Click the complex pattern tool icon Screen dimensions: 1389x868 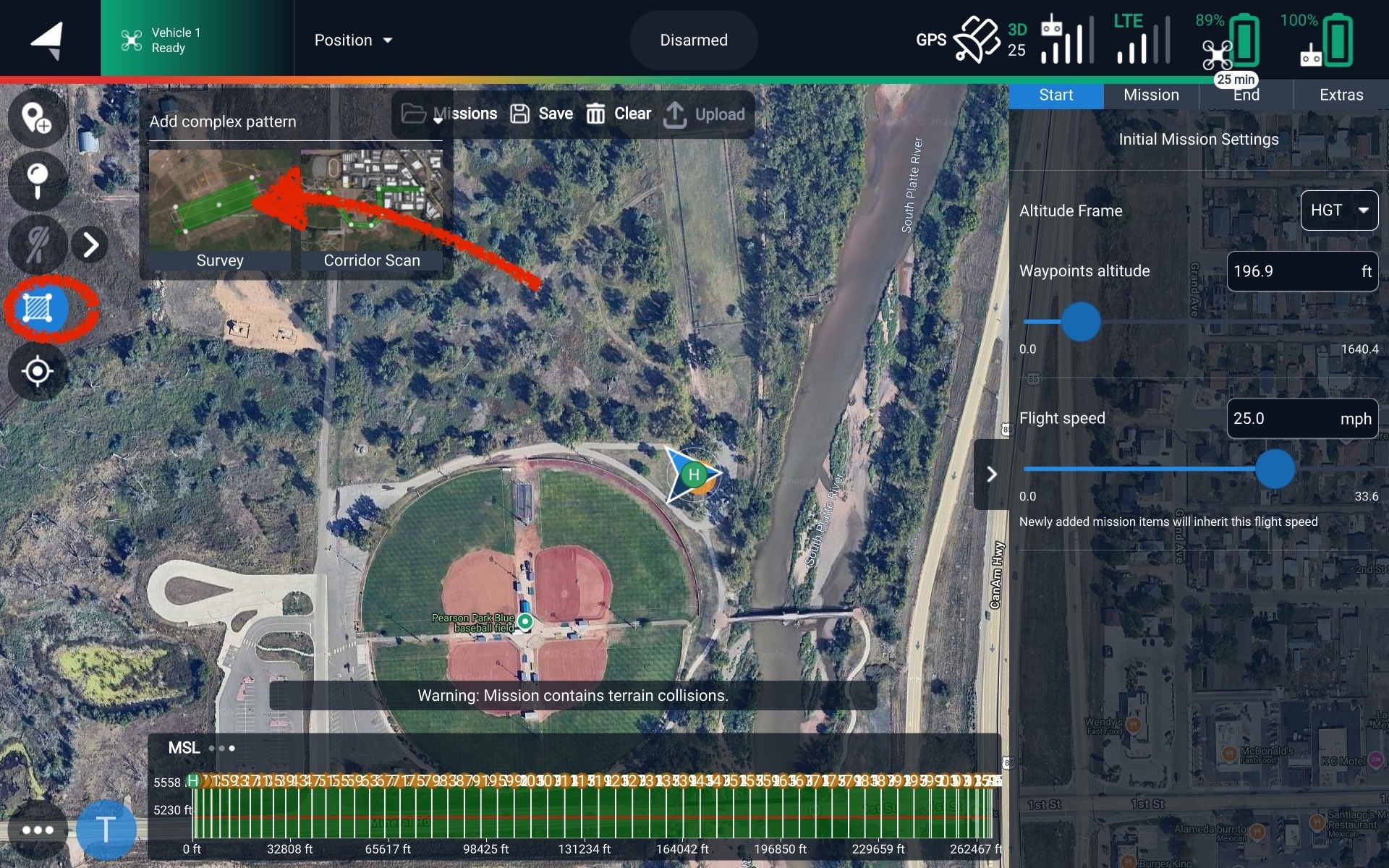click(38, 308)
